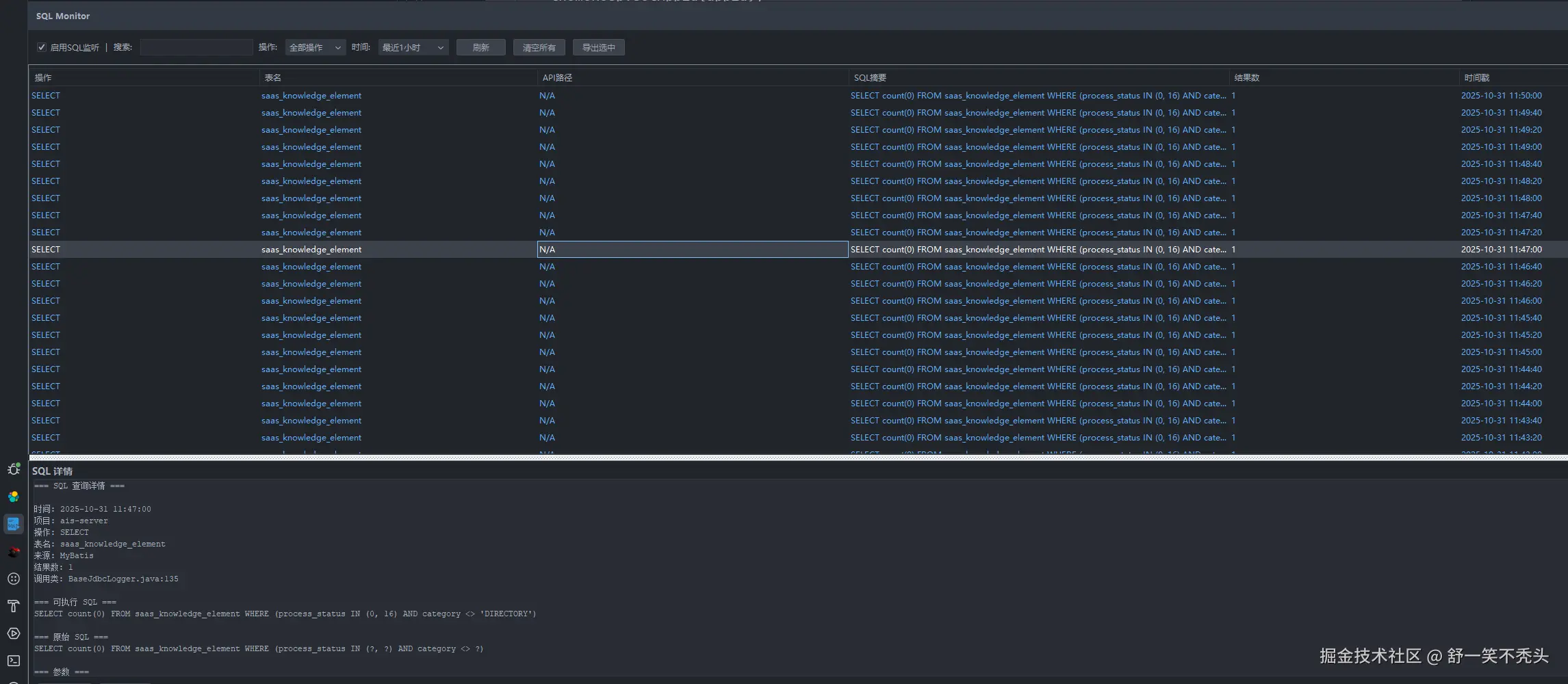Click the executable SQL with 'DIRECTORY' literal
This screenshot has width=1568, height=684.
[285, 614]
